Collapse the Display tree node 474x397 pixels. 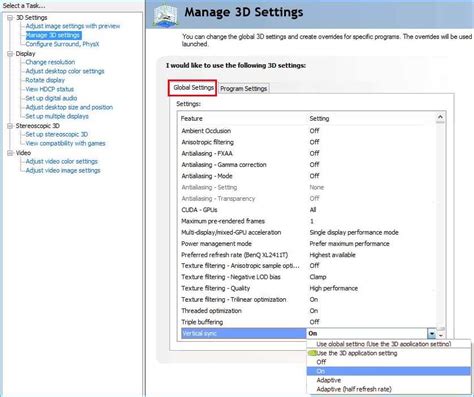tap(10, 54)
